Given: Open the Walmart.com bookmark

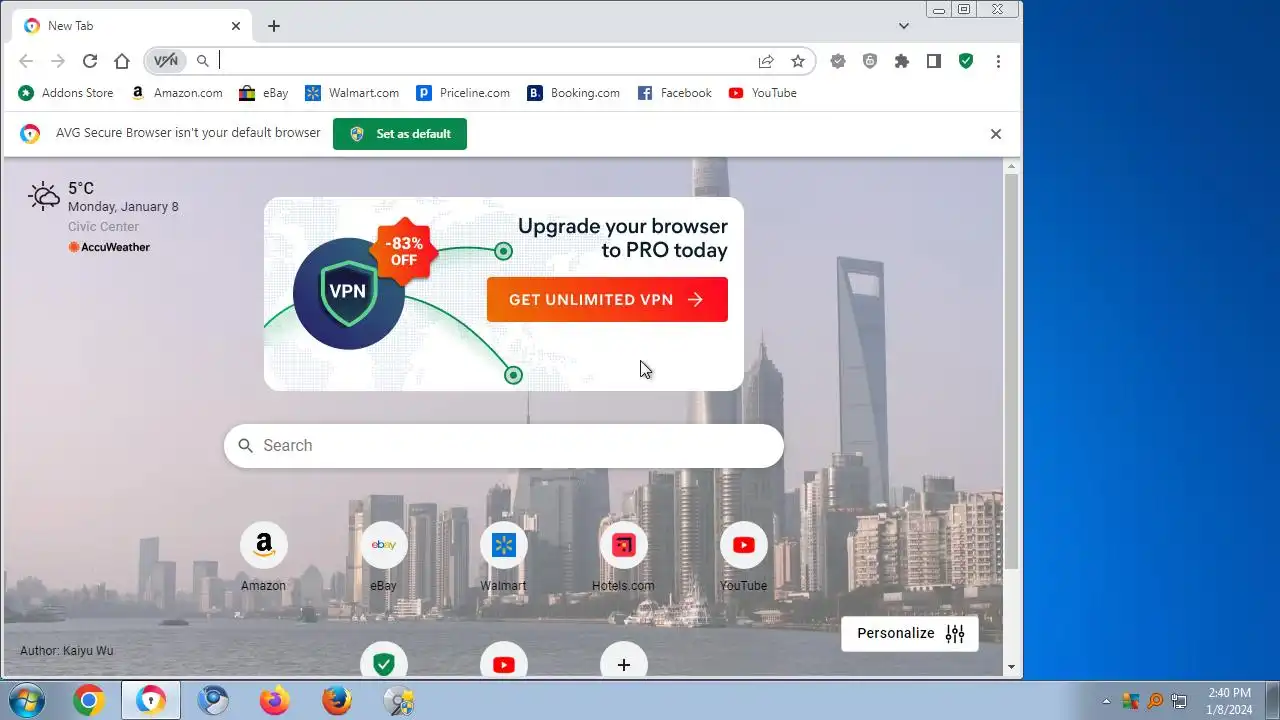Looking at the screenshot, I should tap(352, 93).
